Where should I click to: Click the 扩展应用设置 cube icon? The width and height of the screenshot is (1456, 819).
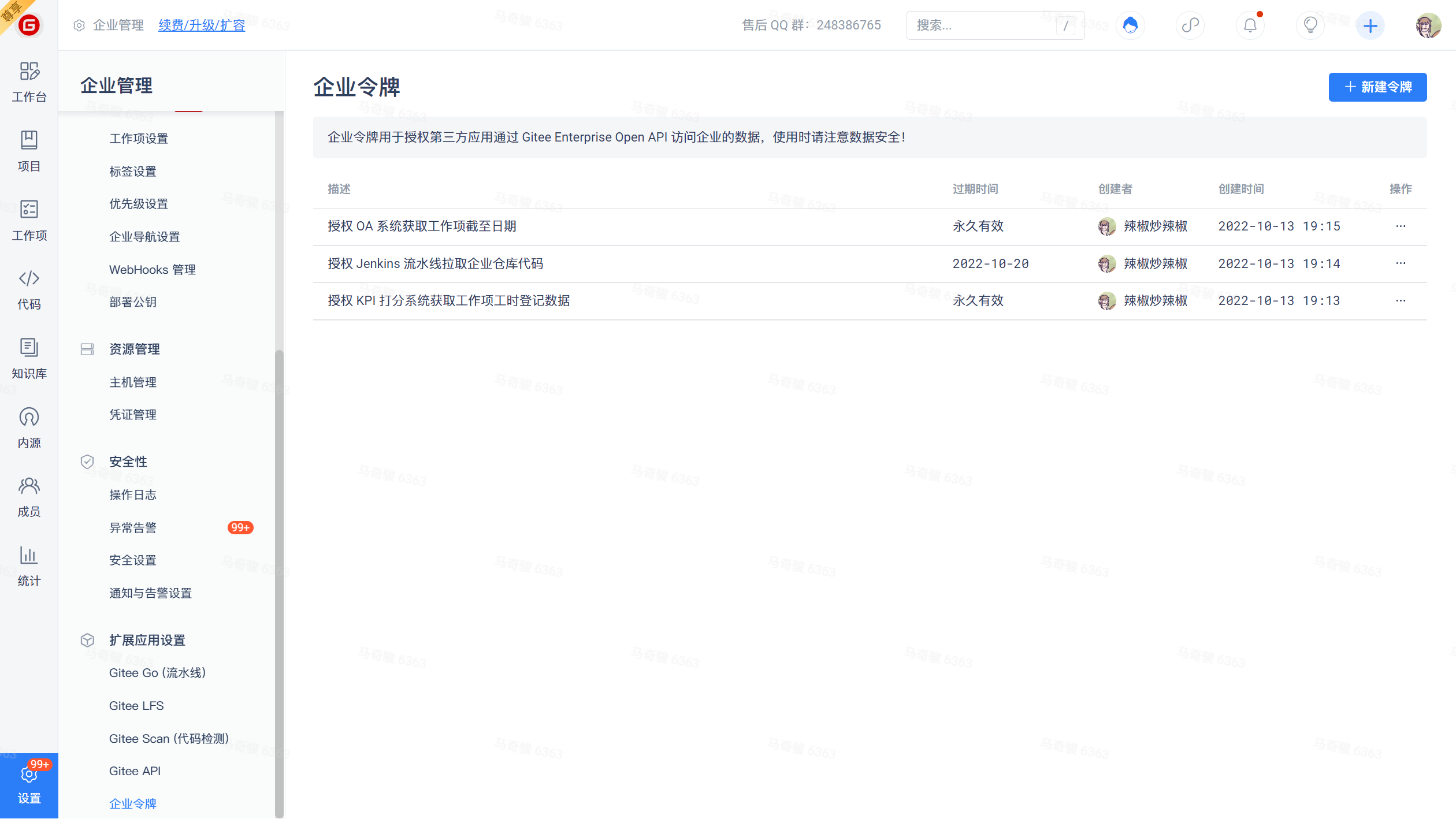(87, 641)
